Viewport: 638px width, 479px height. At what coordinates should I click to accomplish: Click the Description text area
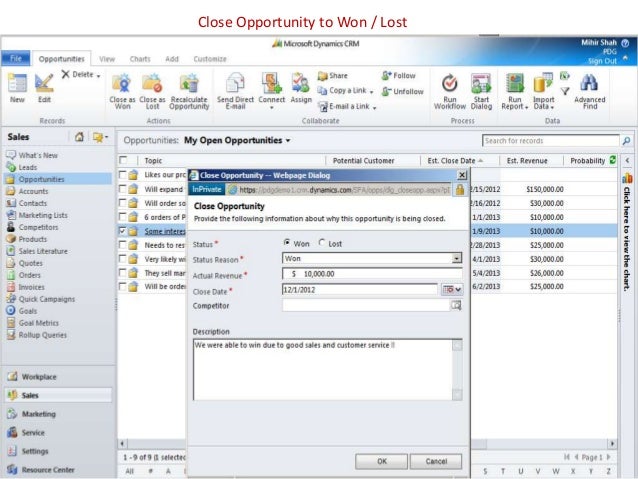pos(323,370)
